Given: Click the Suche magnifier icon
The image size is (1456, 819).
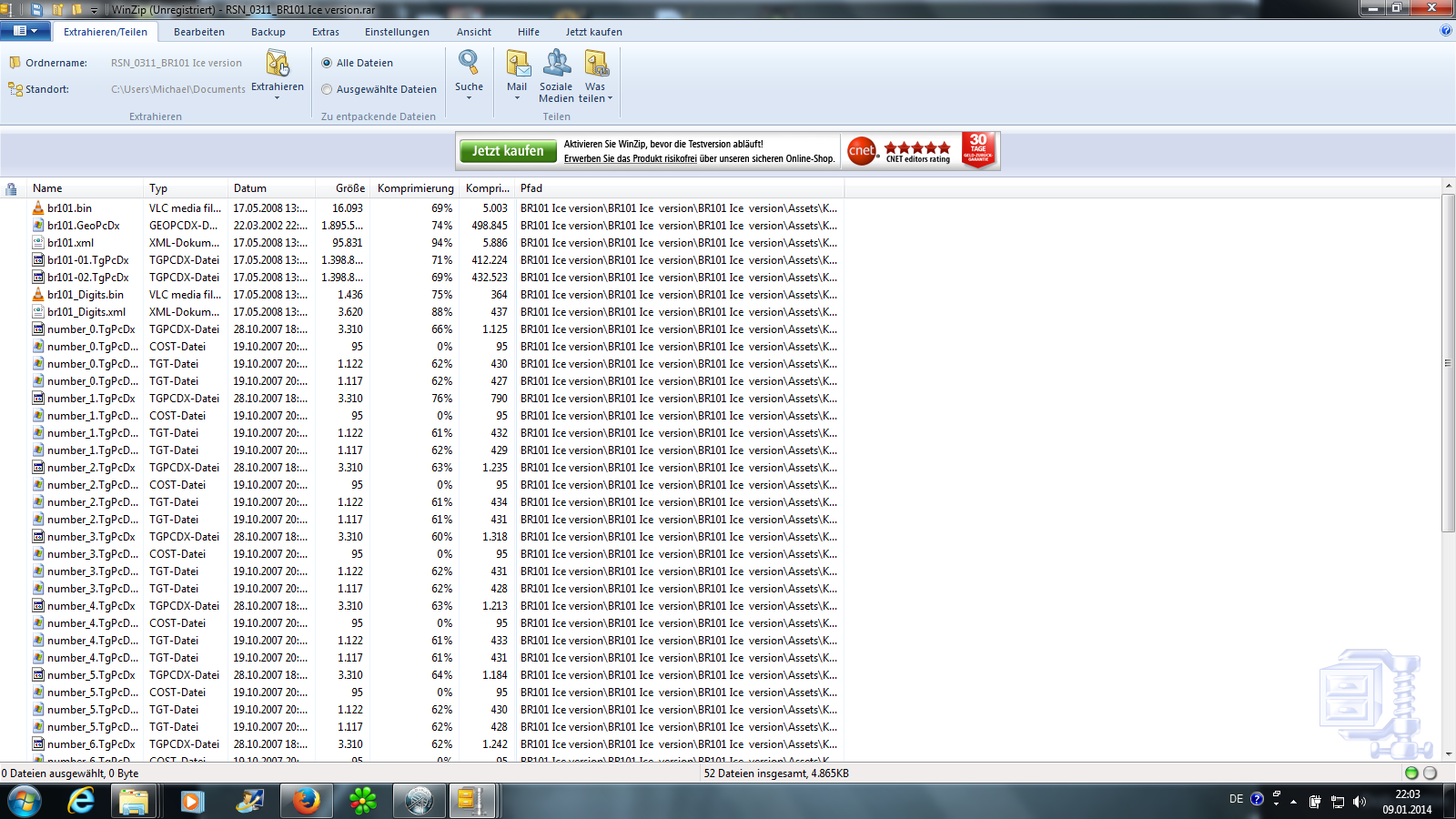Looking at the screenshot, I should point(469,63).
